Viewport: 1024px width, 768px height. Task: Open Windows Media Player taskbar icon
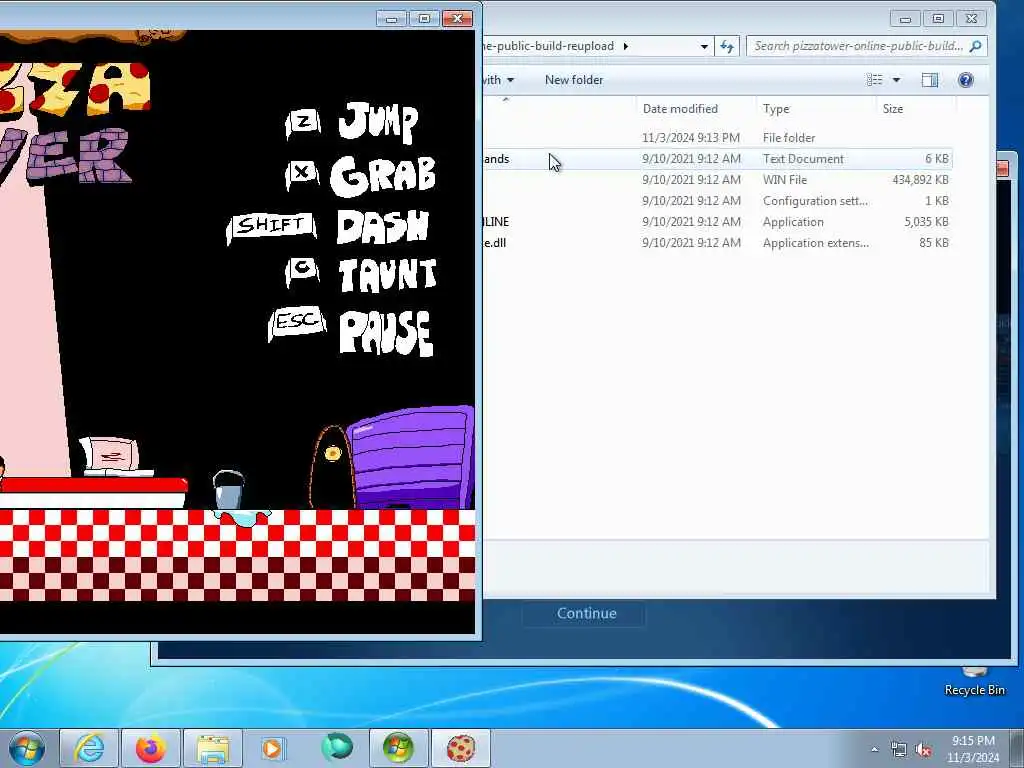pos(273,748)
